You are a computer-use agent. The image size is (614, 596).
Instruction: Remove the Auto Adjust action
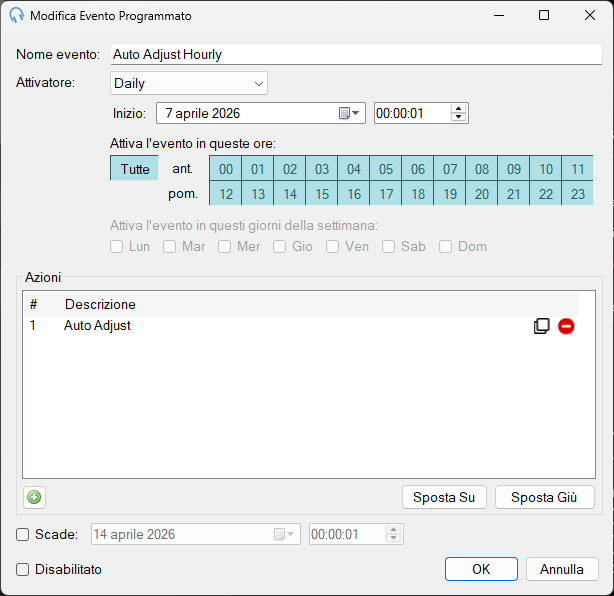click(566, 326)
